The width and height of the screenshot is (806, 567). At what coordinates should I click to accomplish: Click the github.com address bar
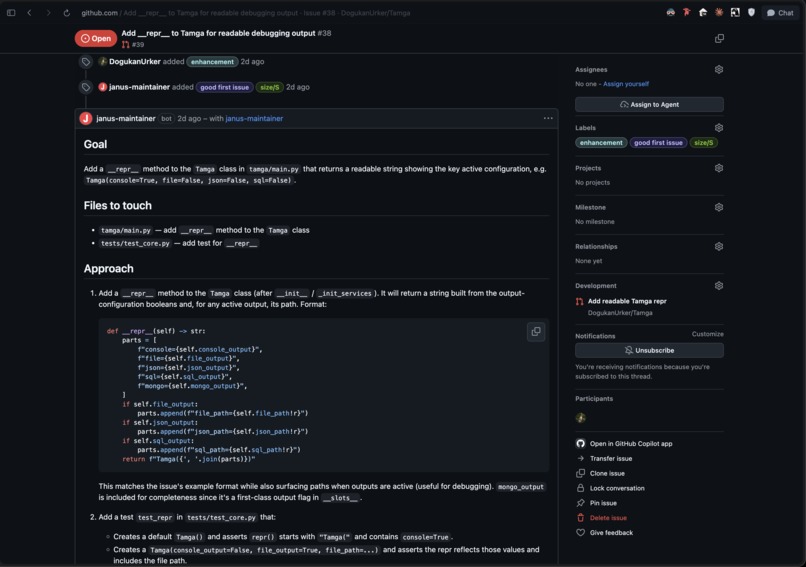point(246,13)
